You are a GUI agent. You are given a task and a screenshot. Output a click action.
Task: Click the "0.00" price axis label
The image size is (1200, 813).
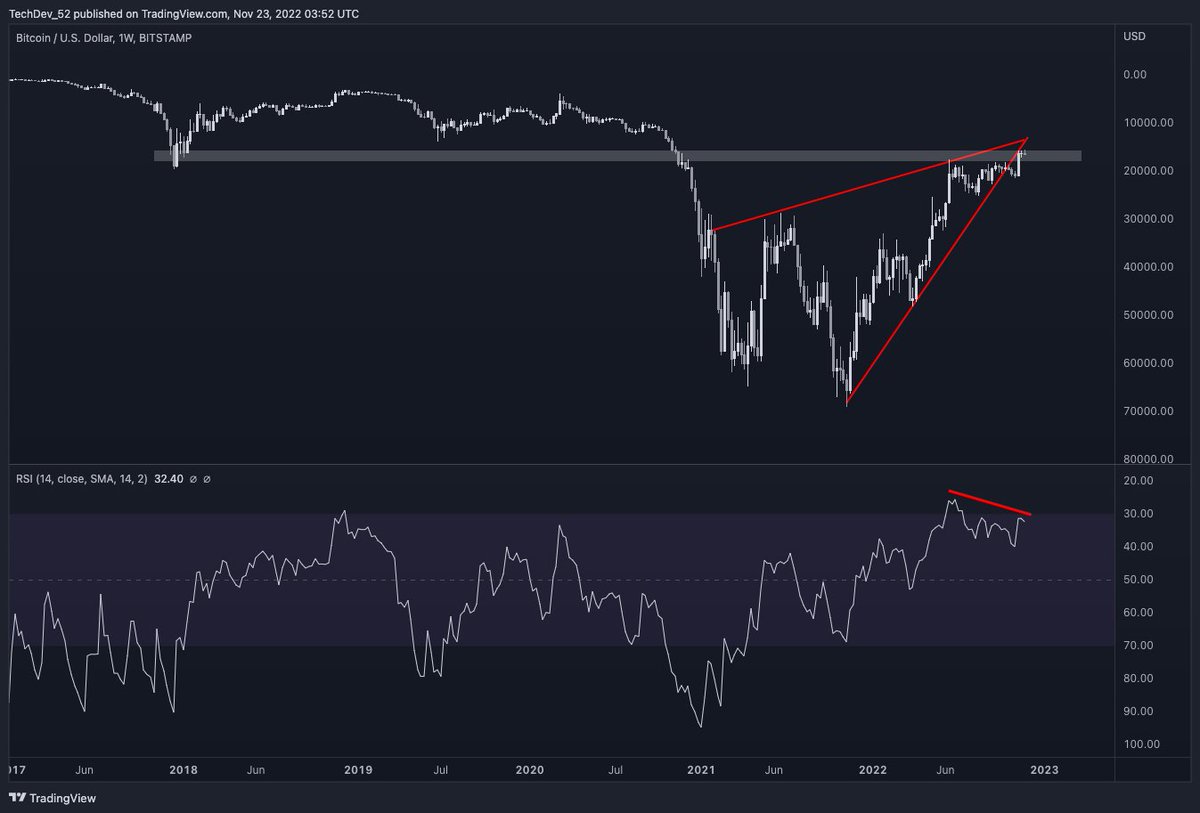[x=1134, y=74]
